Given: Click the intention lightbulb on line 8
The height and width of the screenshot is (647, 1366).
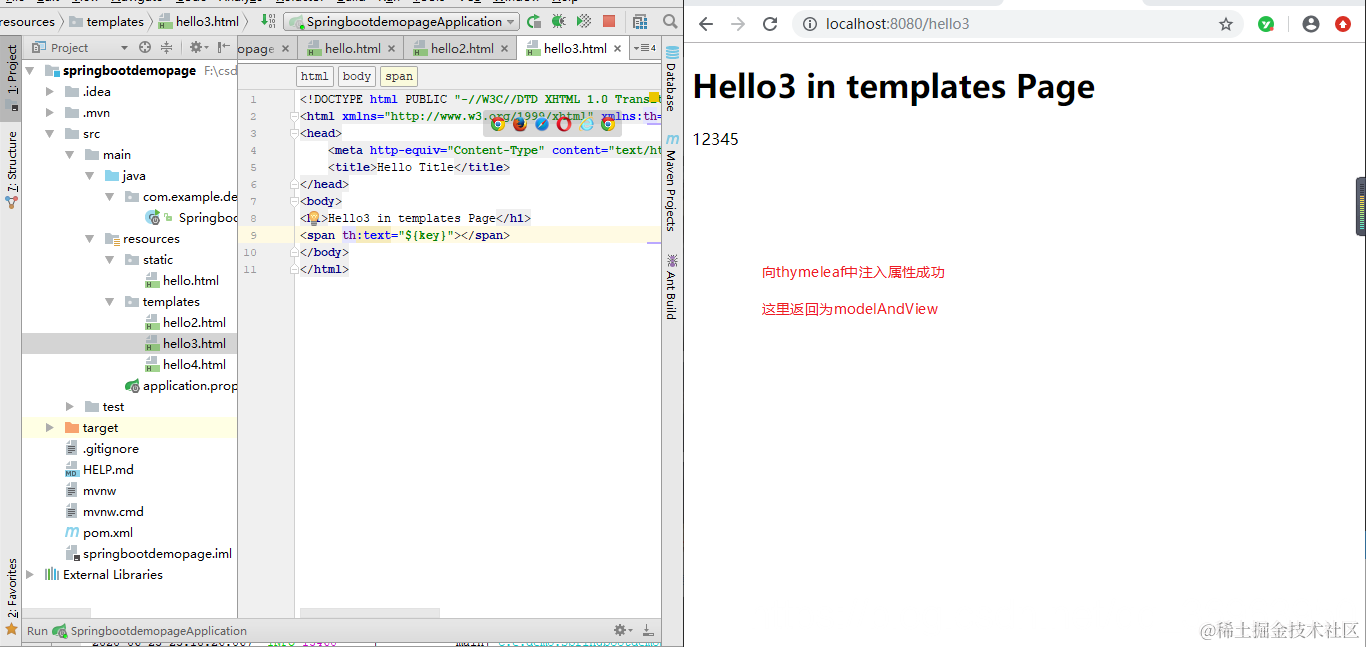Looking at the screenshot, I should [x=313, y=218].
